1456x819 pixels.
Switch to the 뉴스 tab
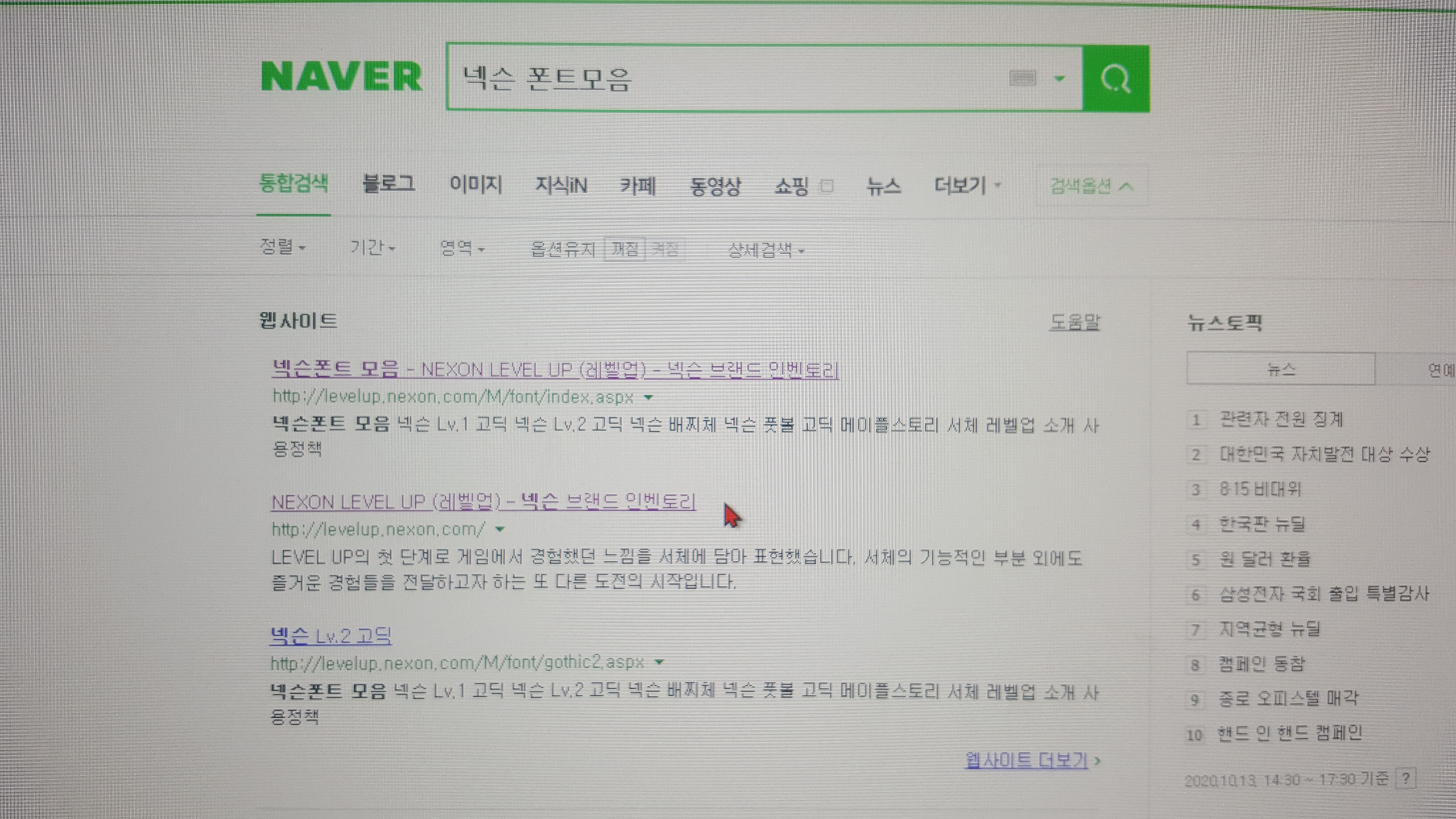[883, 186]
